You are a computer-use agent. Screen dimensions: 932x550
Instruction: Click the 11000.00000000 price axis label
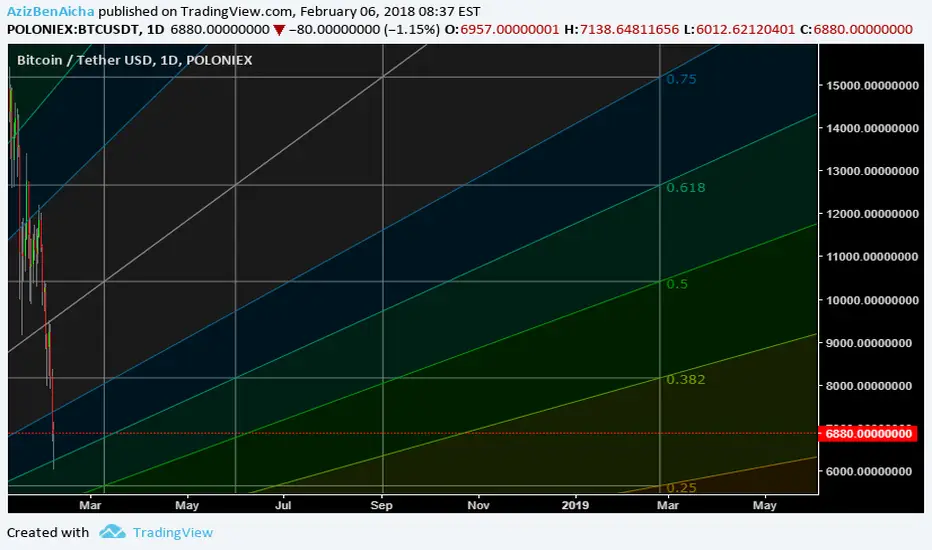(x=873, y=257)
